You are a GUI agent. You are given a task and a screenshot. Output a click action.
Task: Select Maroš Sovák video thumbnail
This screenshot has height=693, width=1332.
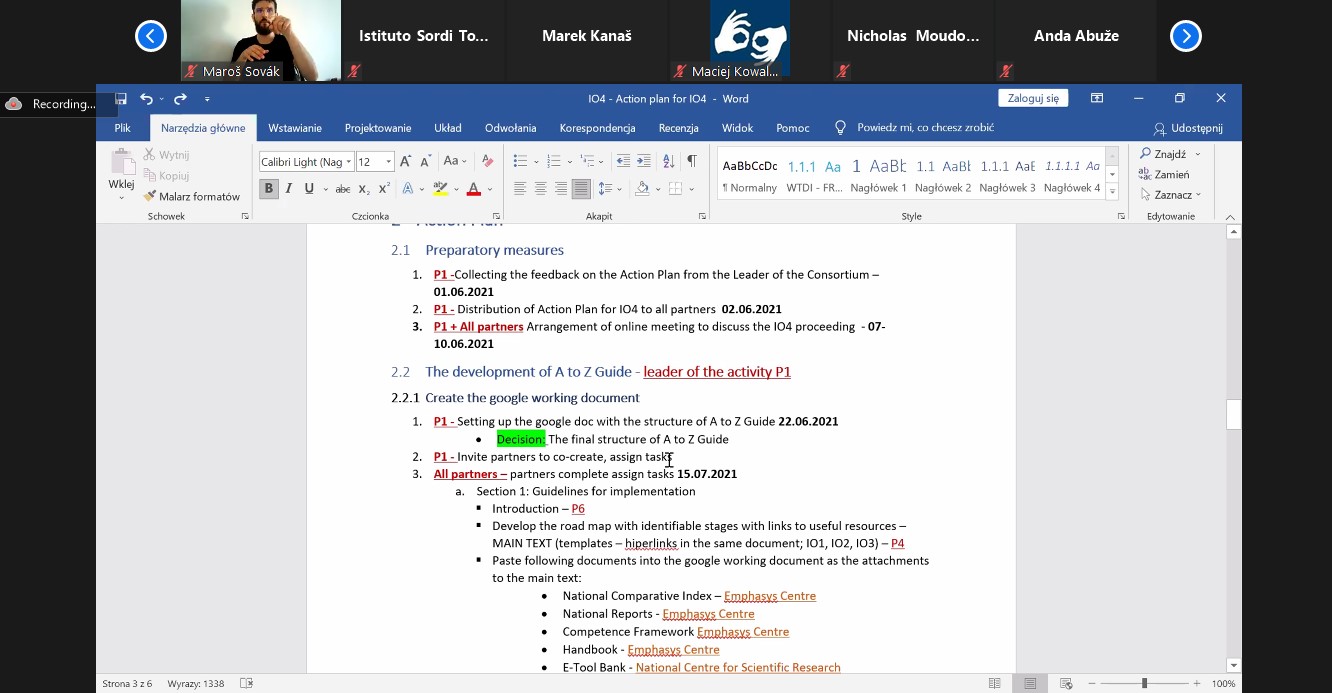click(x=260, y=40)
